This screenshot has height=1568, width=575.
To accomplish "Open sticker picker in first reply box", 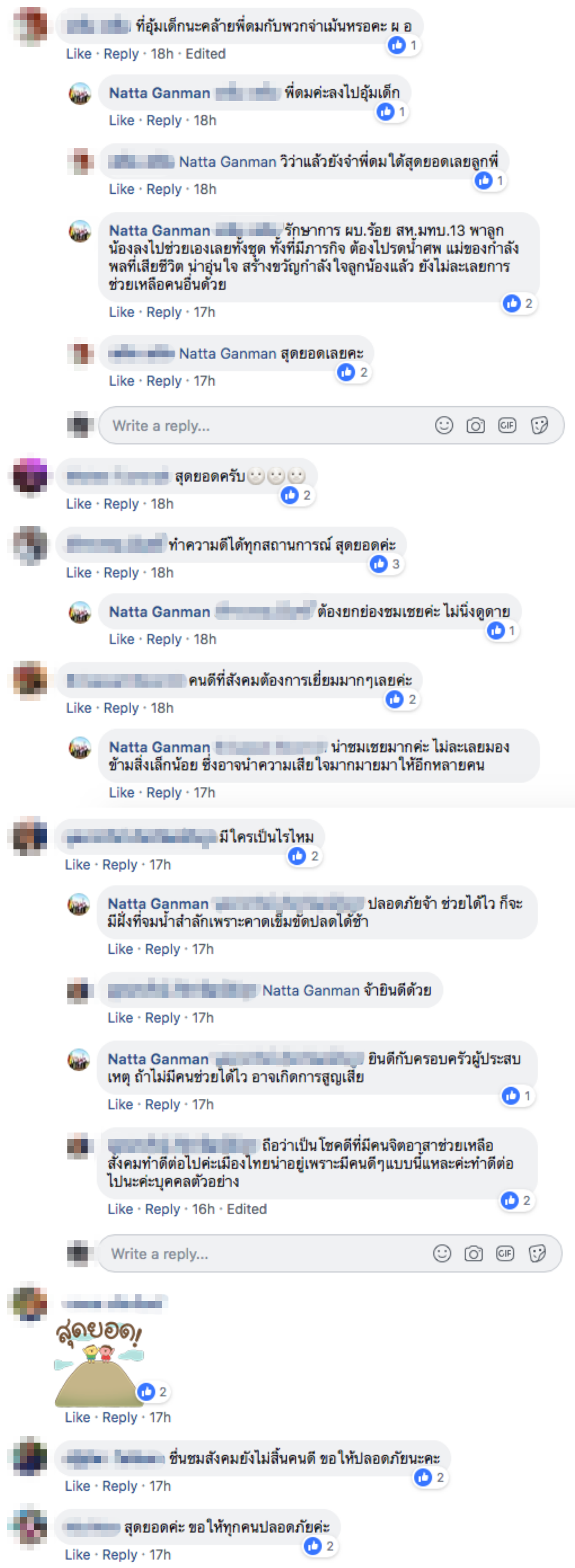I will point(539,425).
